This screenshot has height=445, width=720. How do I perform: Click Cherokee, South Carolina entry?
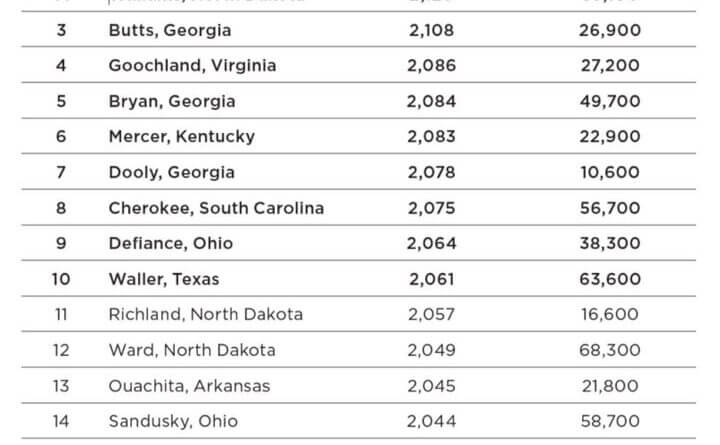point(216,208)
